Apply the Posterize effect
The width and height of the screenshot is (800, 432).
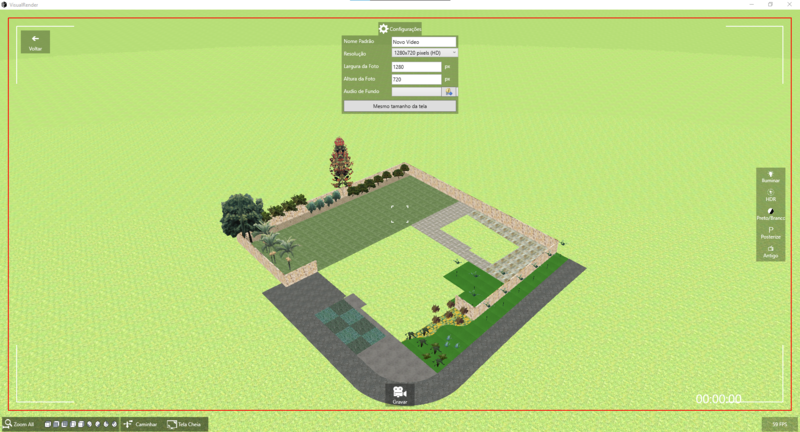coord(770,233)
